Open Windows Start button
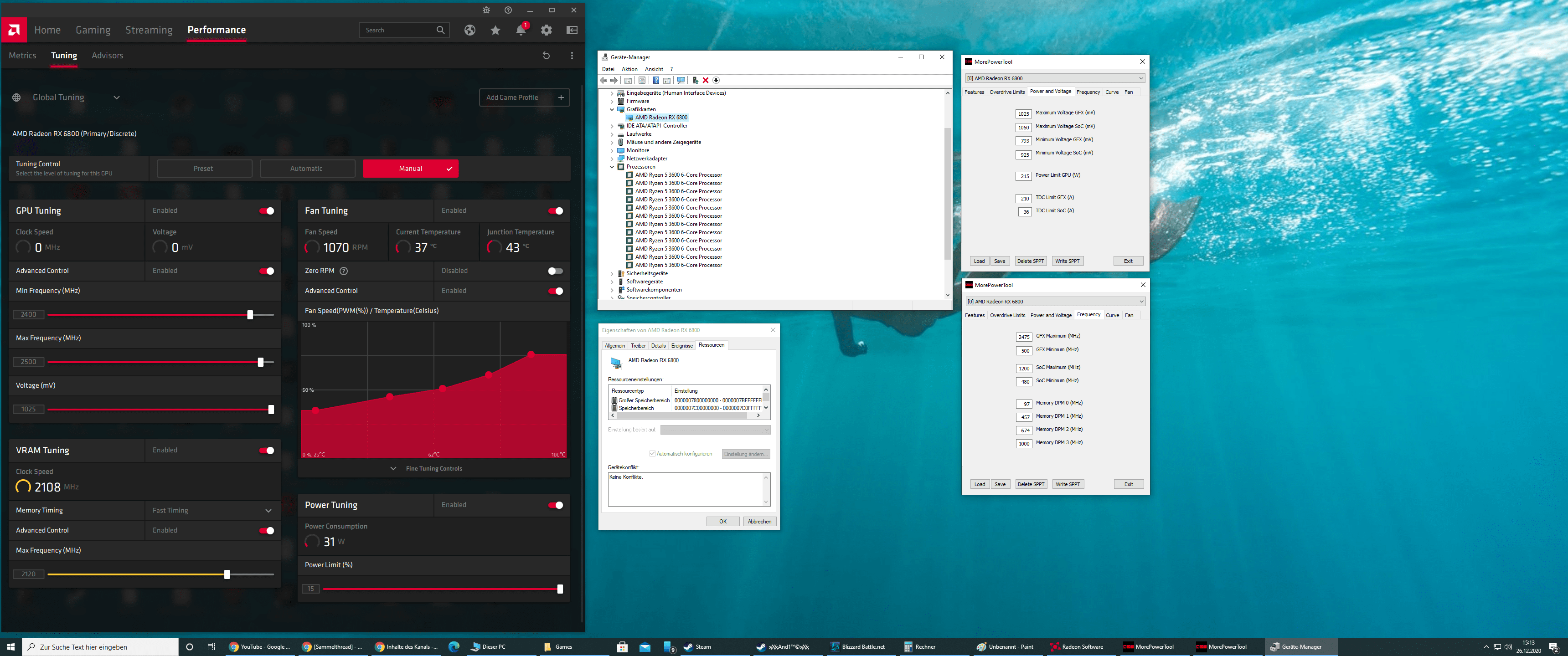Image resolution: width=1568 pixels, height=656 pixels. coord(10,647)
